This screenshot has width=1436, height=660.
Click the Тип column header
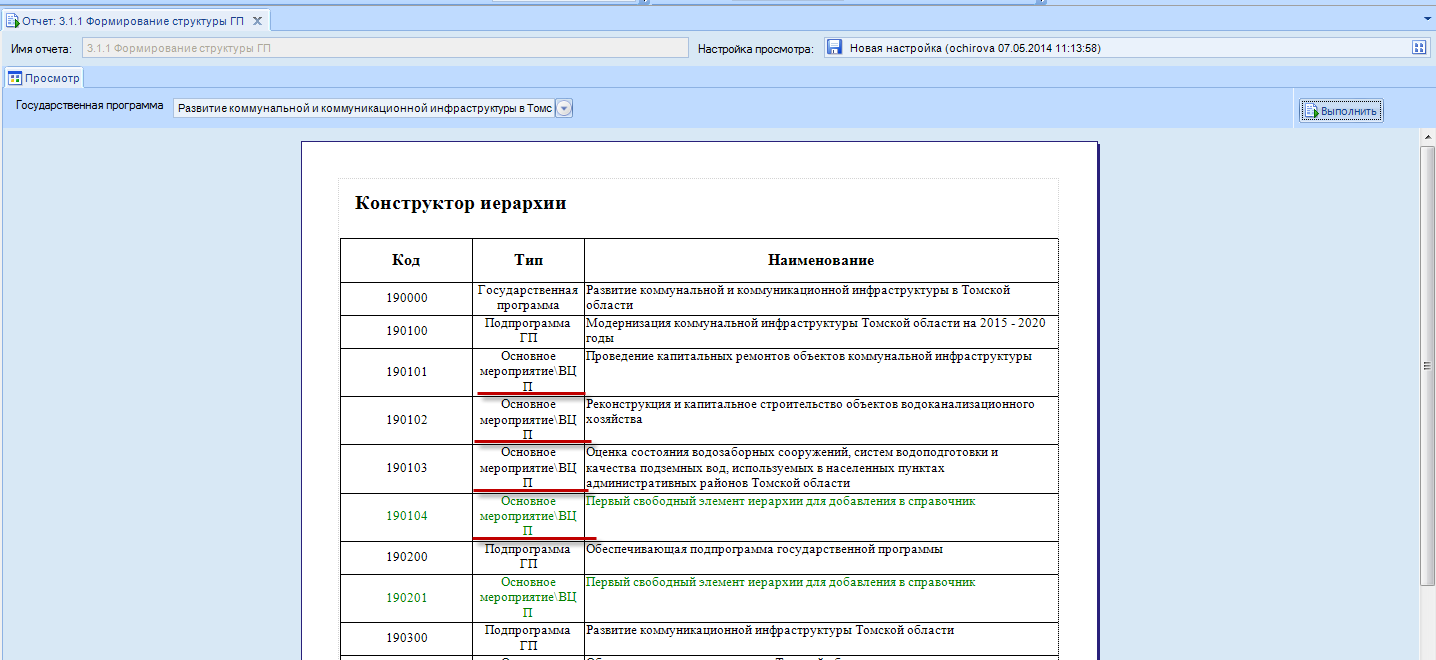click(x=528, y=260)
